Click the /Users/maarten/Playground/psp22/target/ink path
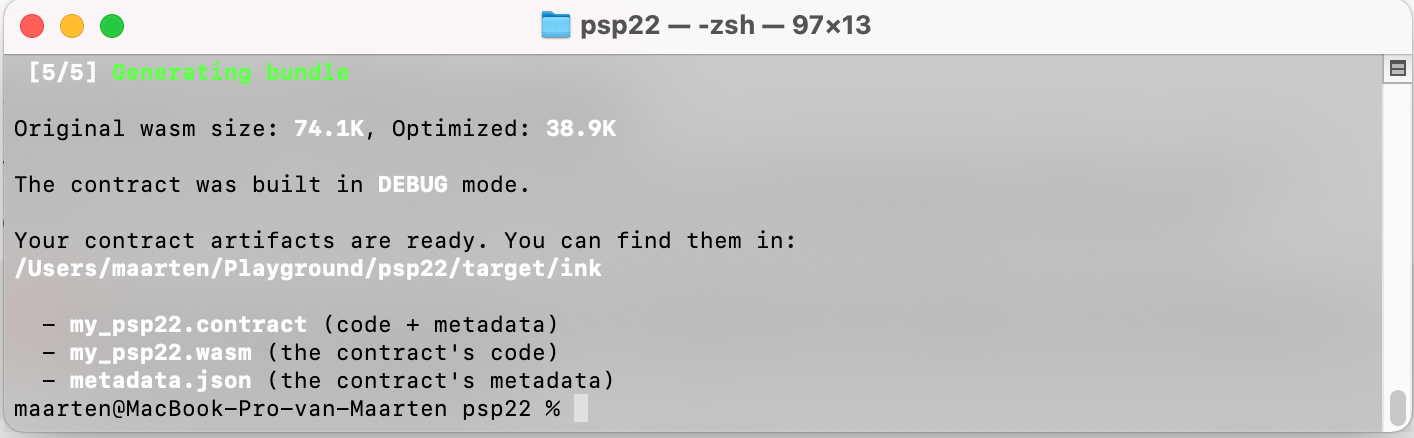This screenshot has width=1414, height=438. (x=308, y=269)
